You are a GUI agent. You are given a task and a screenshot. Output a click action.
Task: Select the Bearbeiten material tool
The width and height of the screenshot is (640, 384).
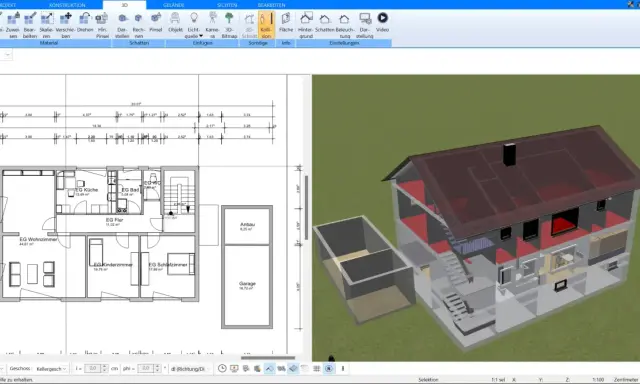click(29, 25)
